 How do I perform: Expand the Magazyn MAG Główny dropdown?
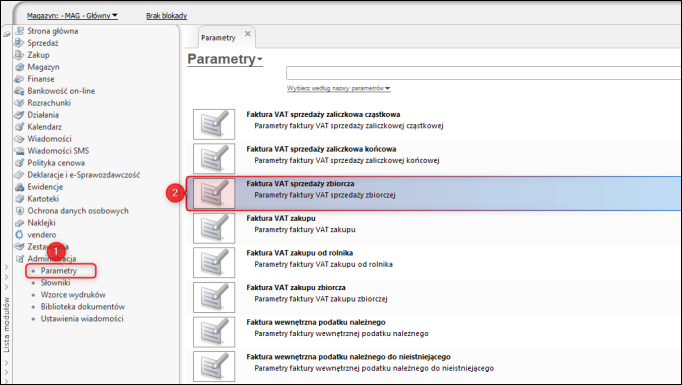(x=72, y=16)
